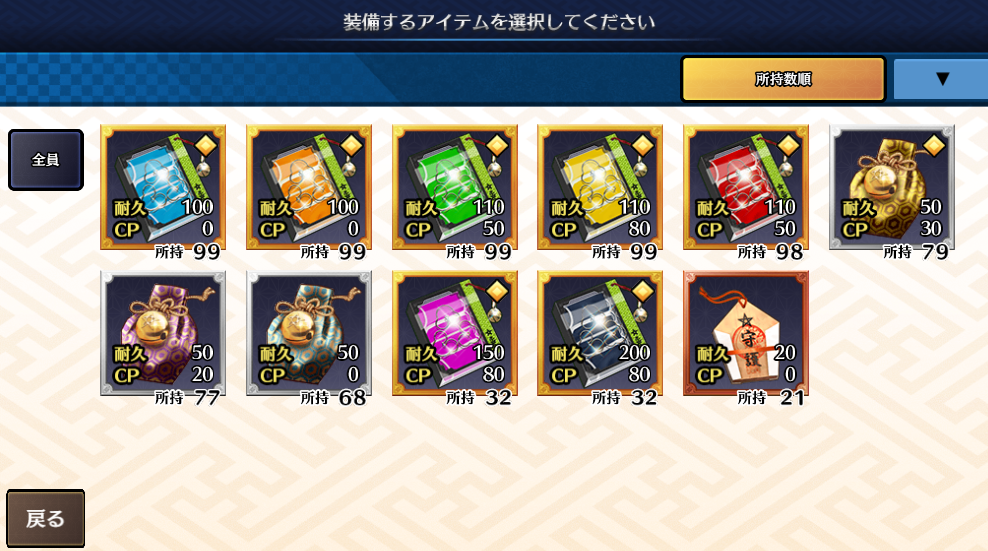
Task: Choose the gold pouch charm owned 79
Action: (892, 187)
